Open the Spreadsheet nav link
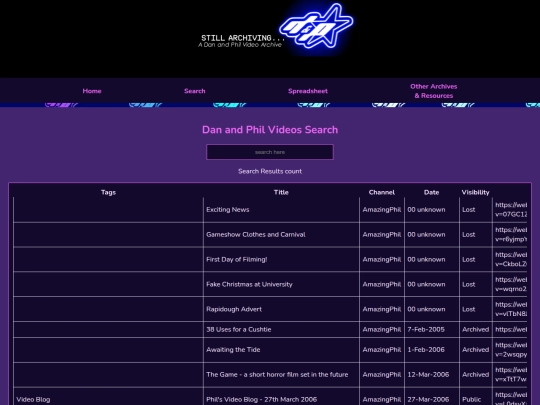Viewport: 540px width, 405px height. 308,91
